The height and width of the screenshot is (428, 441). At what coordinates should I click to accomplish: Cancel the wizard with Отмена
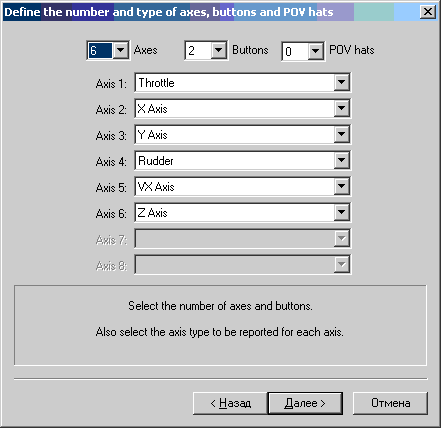click(390, 403)
